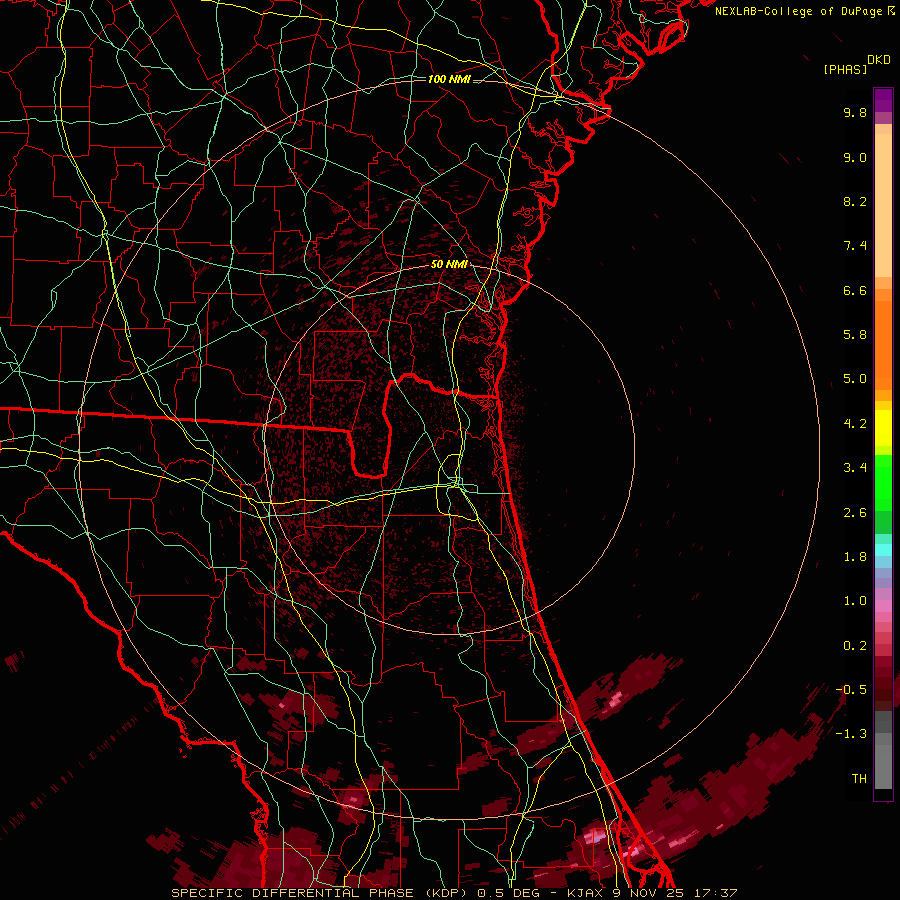Pick the gray TH segment of the color bar

click(x=883, y=766)
